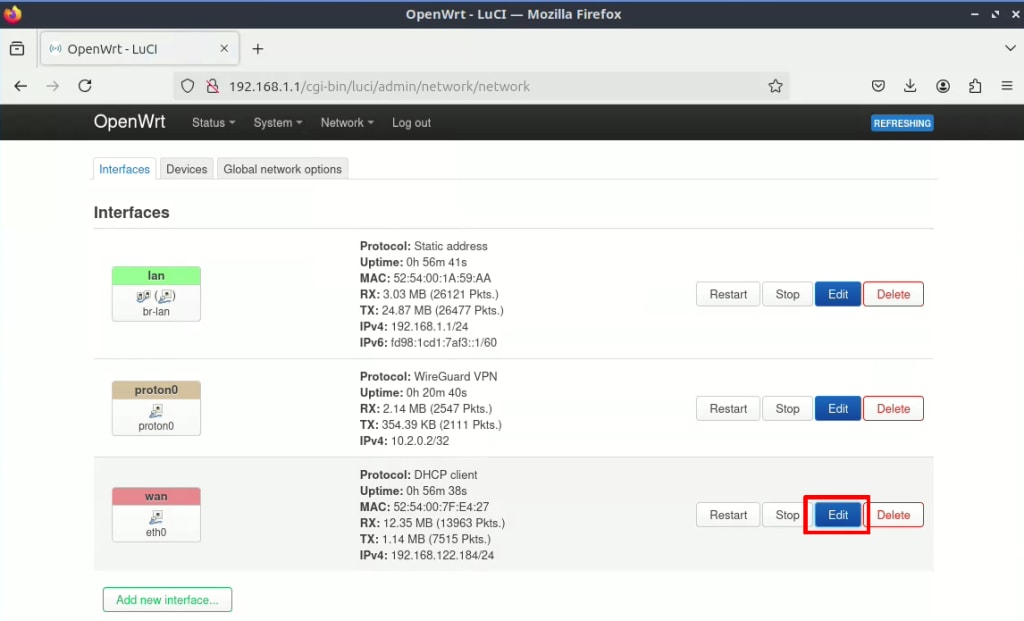Open the System dropdown menu

pyautogui.click(x=278, y=123)
